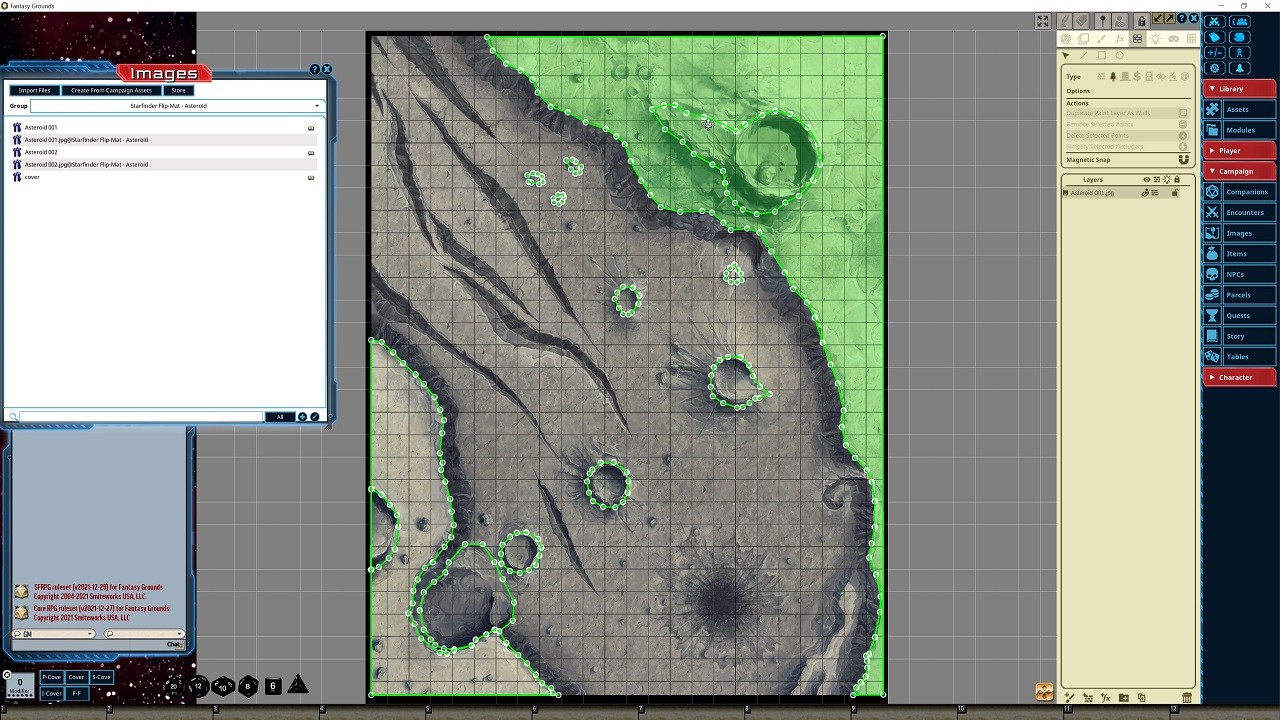This screenshot has height=720, width=1280.
Task: Select the Create From Campaign Assets tab
Action: pos(110,90)
